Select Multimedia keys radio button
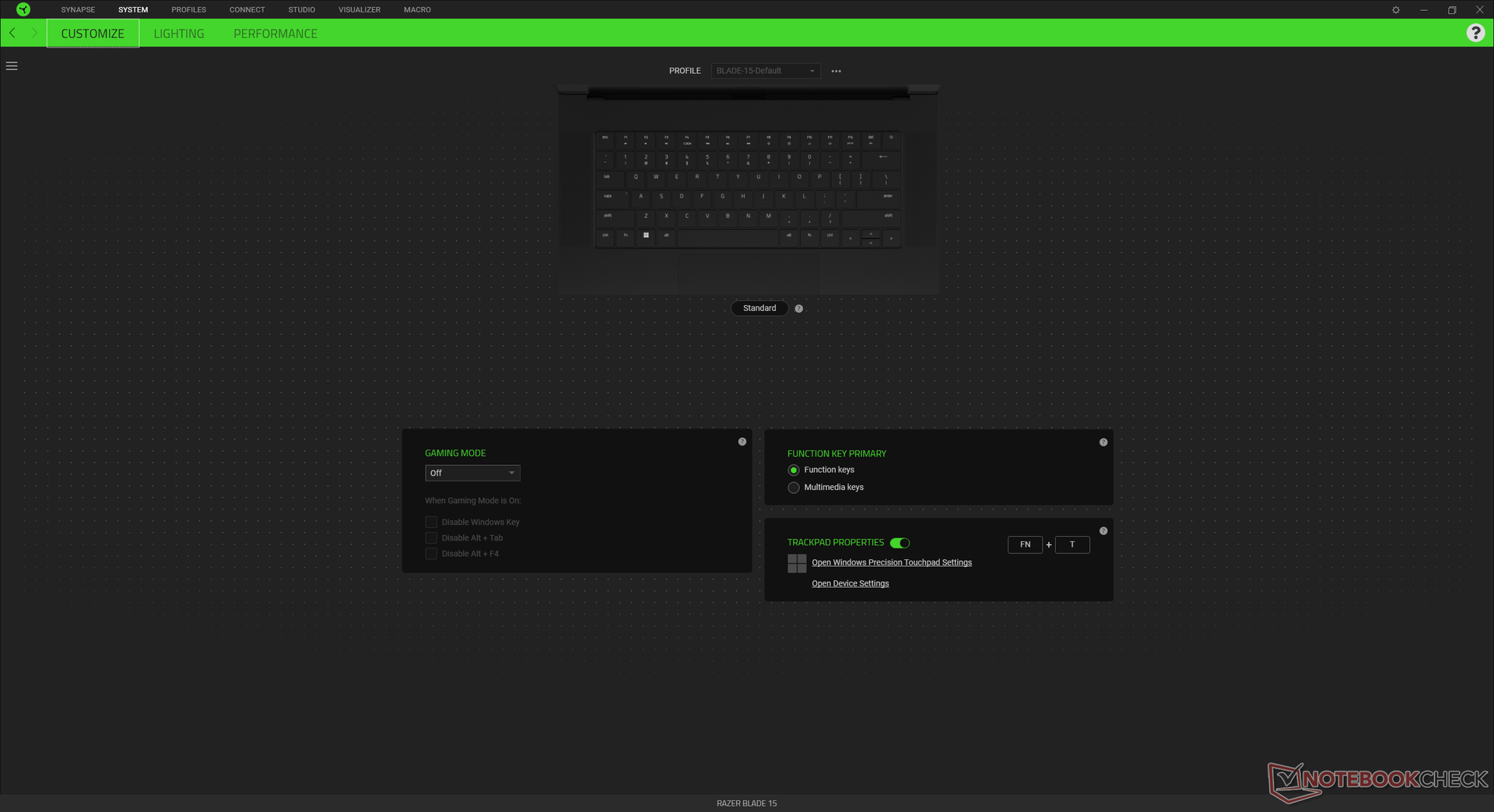 click(x=794, y=488)
